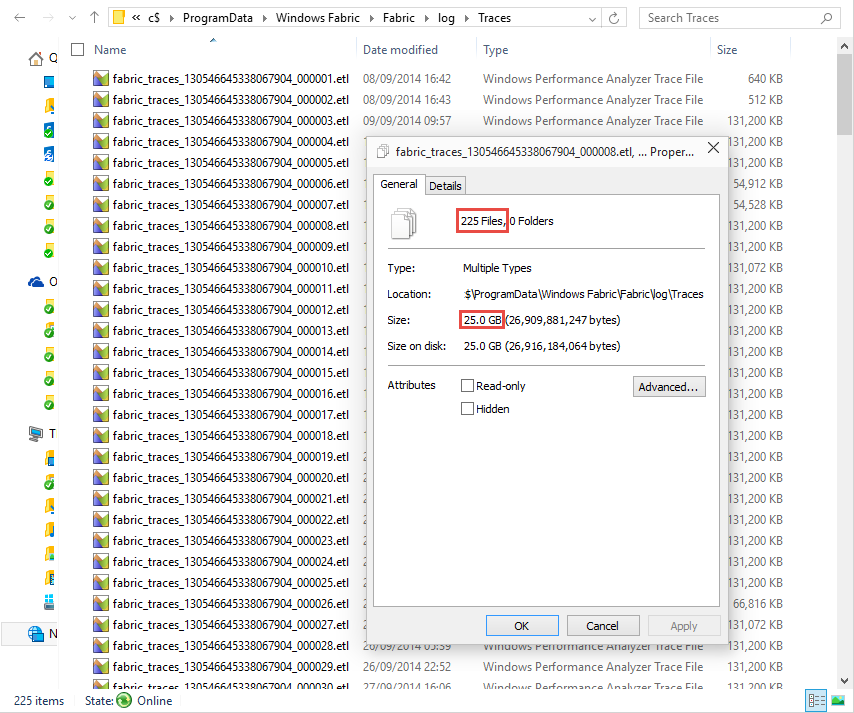Click the search magnifier icon
The image size is (854, 713).
[x=826, y=18]
